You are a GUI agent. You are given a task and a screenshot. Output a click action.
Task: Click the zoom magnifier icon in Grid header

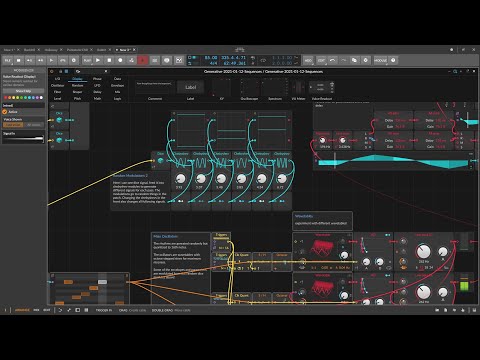point(455,71)
